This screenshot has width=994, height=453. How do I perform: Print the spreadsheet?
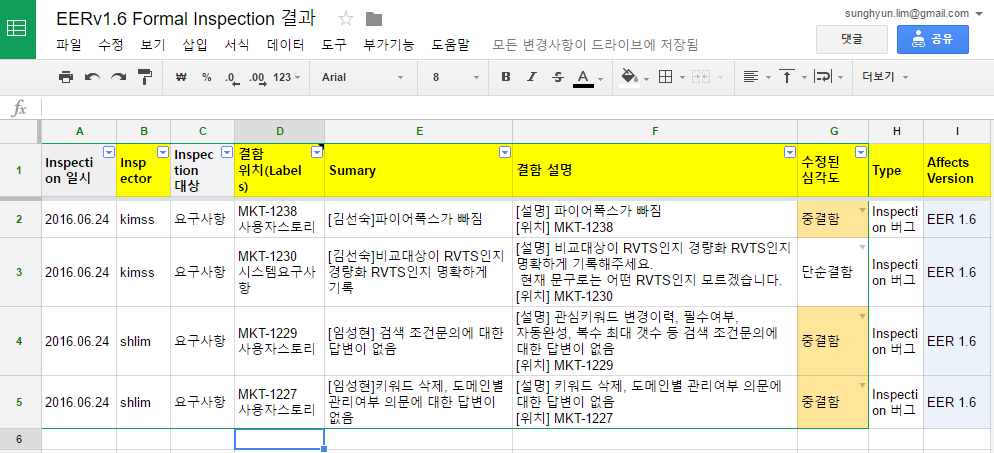click(x=65, y=77)
